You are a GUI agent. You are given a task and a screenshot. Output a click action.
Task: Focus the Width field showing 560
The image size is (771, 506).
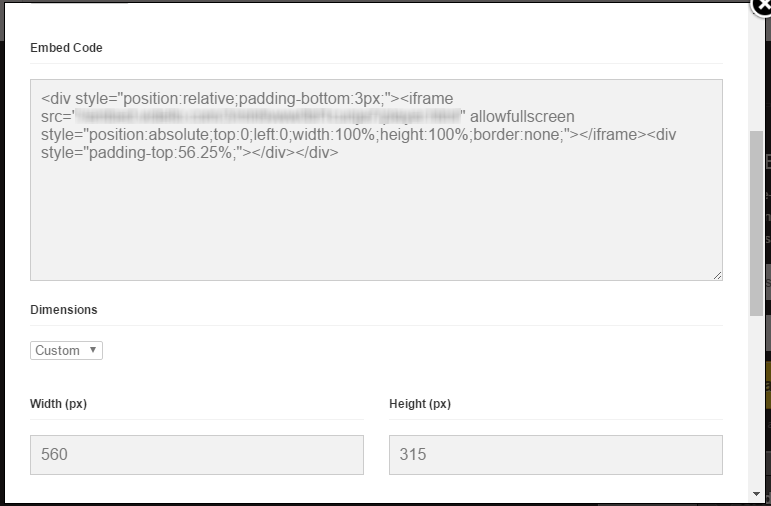click(x=197, y=455)
